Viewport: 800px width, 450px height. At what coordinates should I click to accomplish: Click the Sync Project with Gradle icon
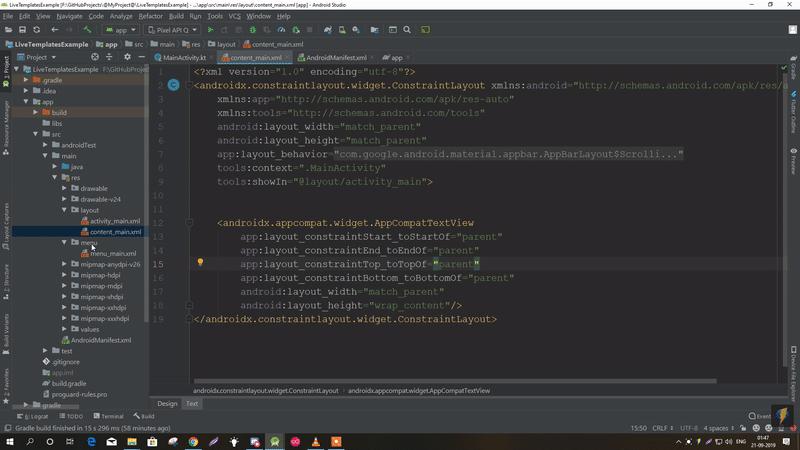[328, 30]
